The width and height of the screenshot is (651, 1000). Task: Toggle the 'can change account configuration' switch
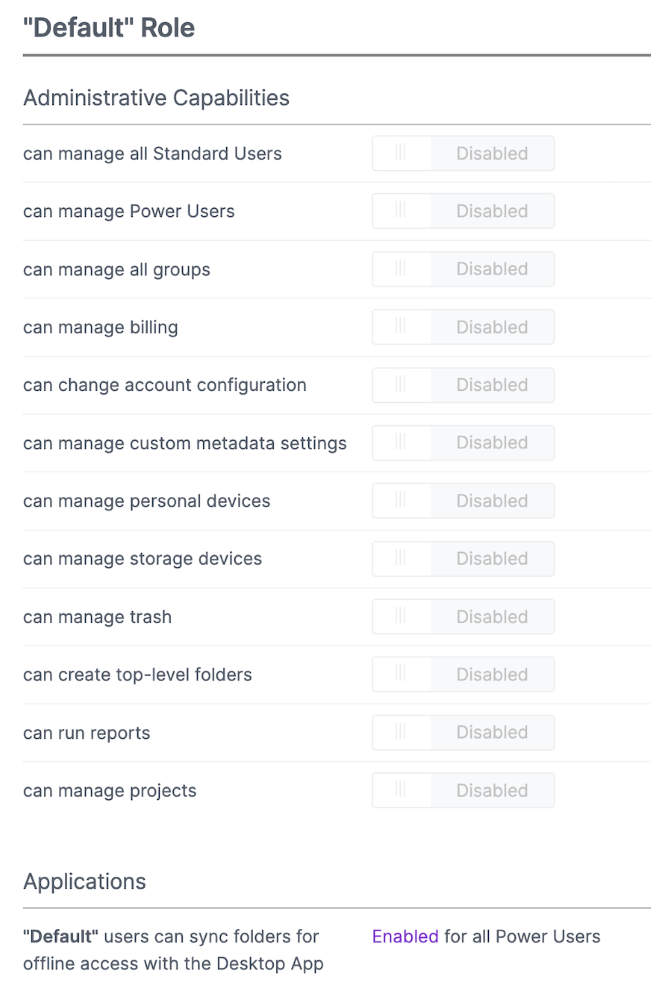(x=463, y=385)
